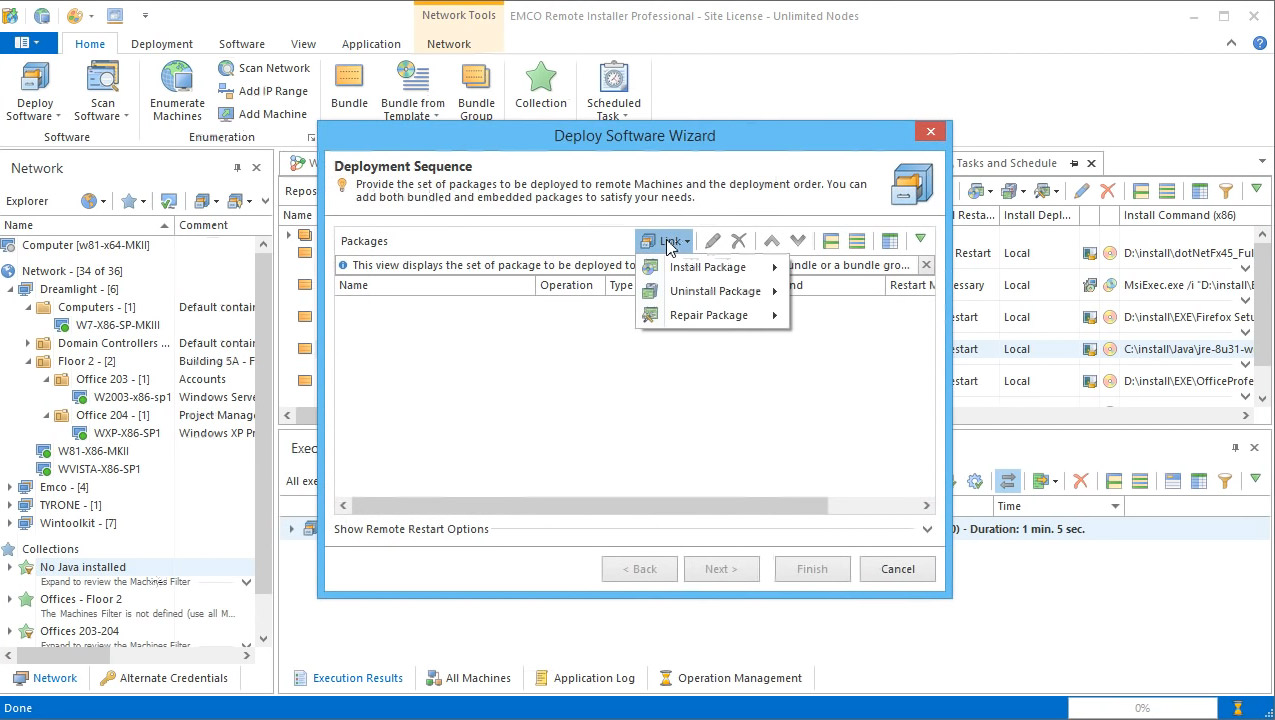
Task: Click the Bundle Group icon
Action: [476, 79]
